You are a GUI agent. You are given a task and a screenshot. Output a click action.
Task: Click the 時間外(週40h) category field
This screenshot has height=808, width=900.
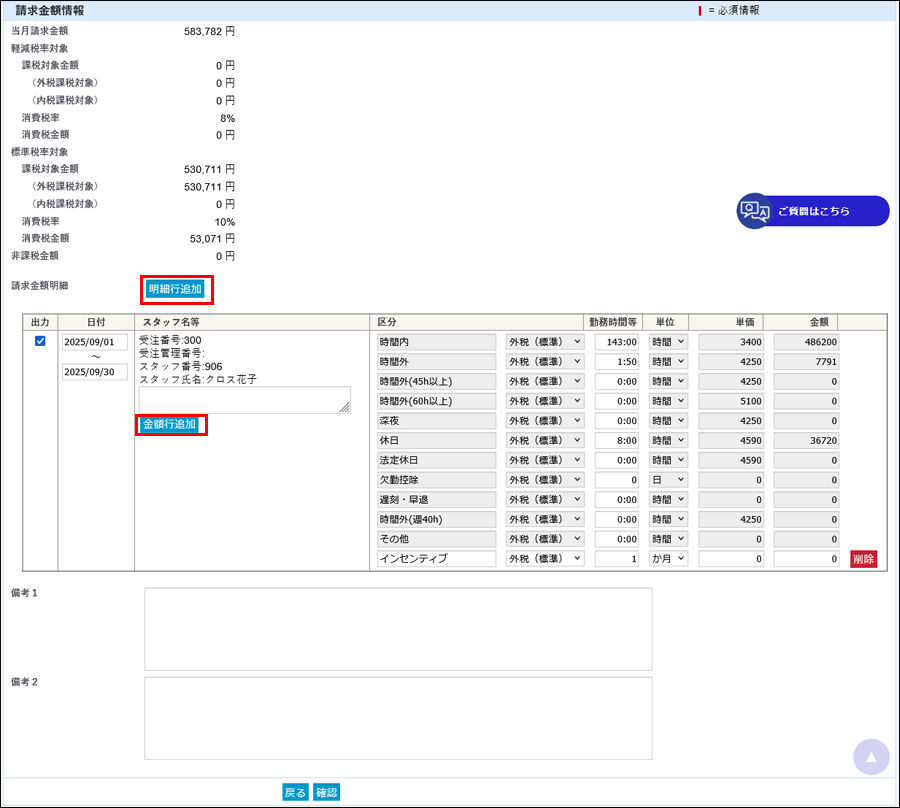[436, 519]
